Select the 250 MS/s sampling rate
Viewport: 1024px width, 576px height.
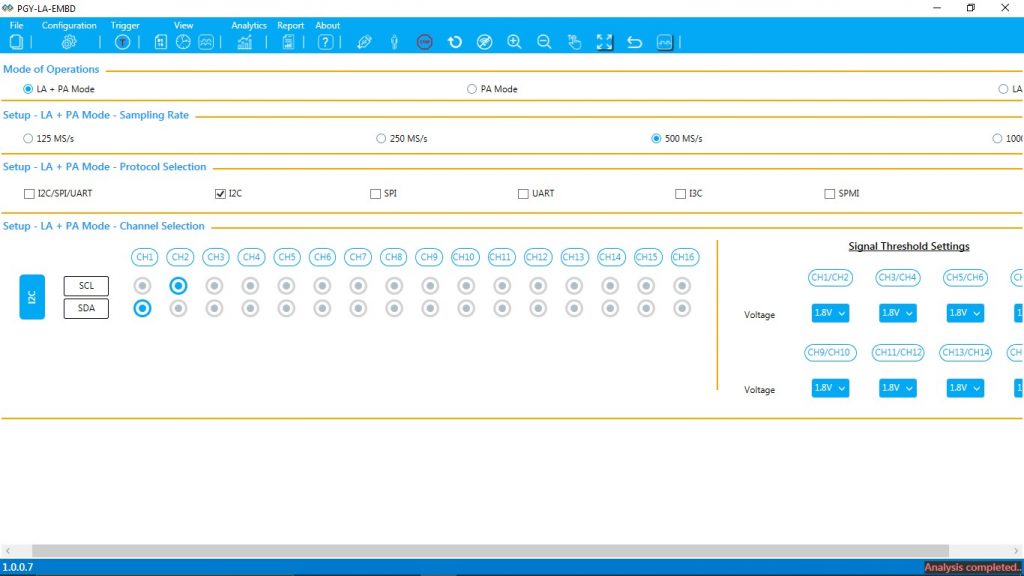pyautogui.click(x=381, y=138)
